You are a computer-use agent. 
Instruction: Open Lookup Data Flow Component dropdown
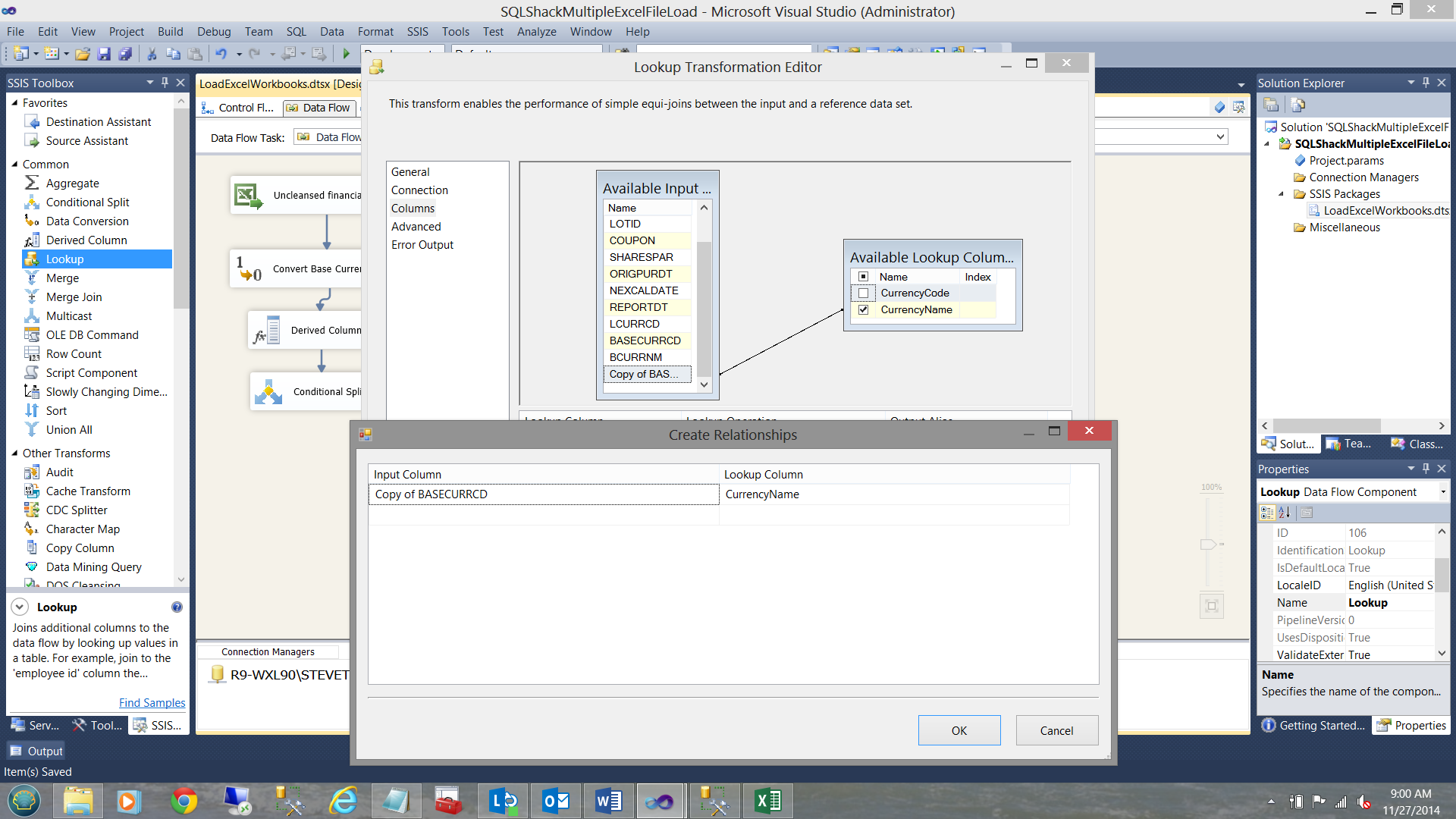[1442, 492]
